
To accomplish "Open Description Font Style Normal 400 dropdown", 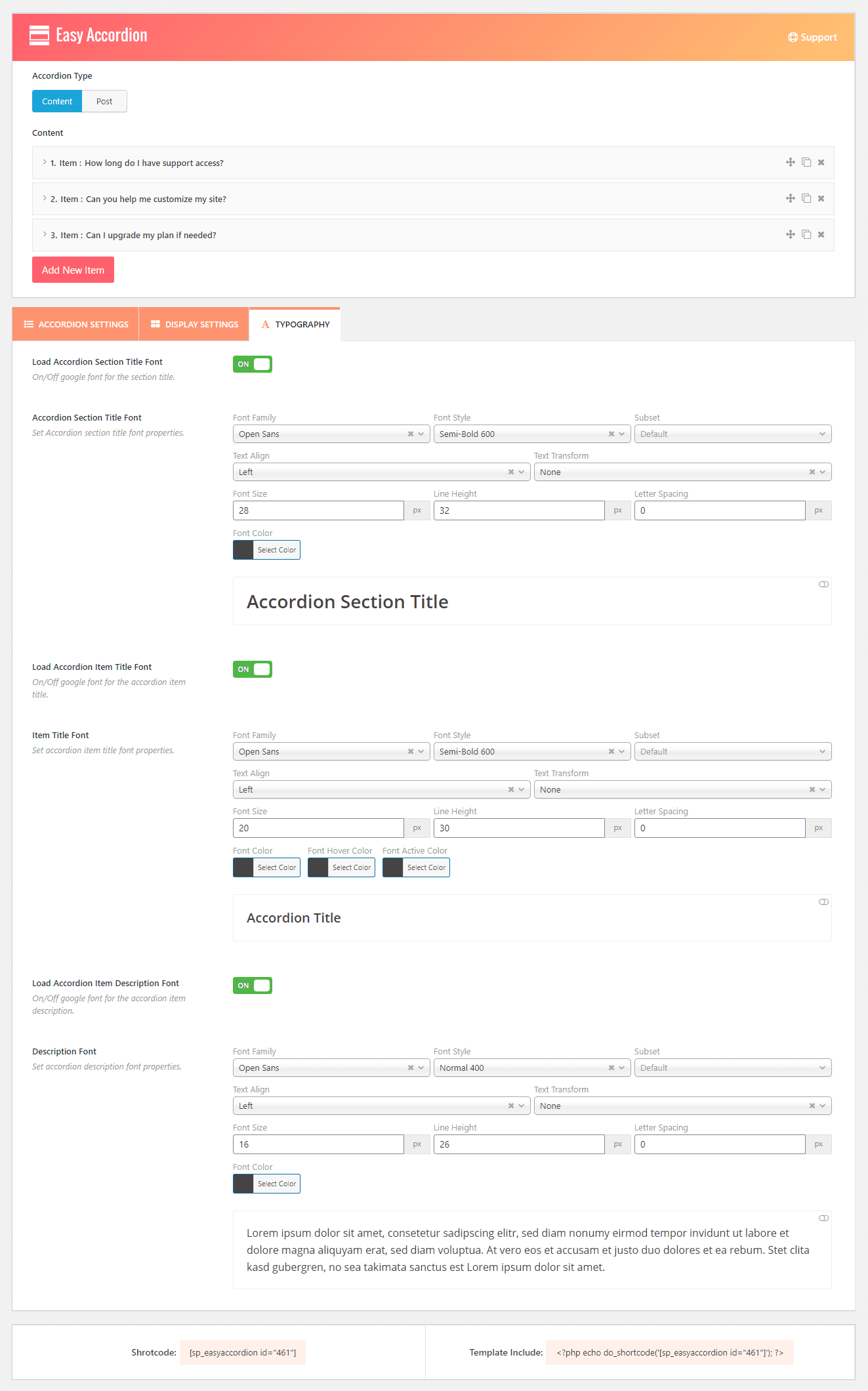I will tap(532, 1068).
